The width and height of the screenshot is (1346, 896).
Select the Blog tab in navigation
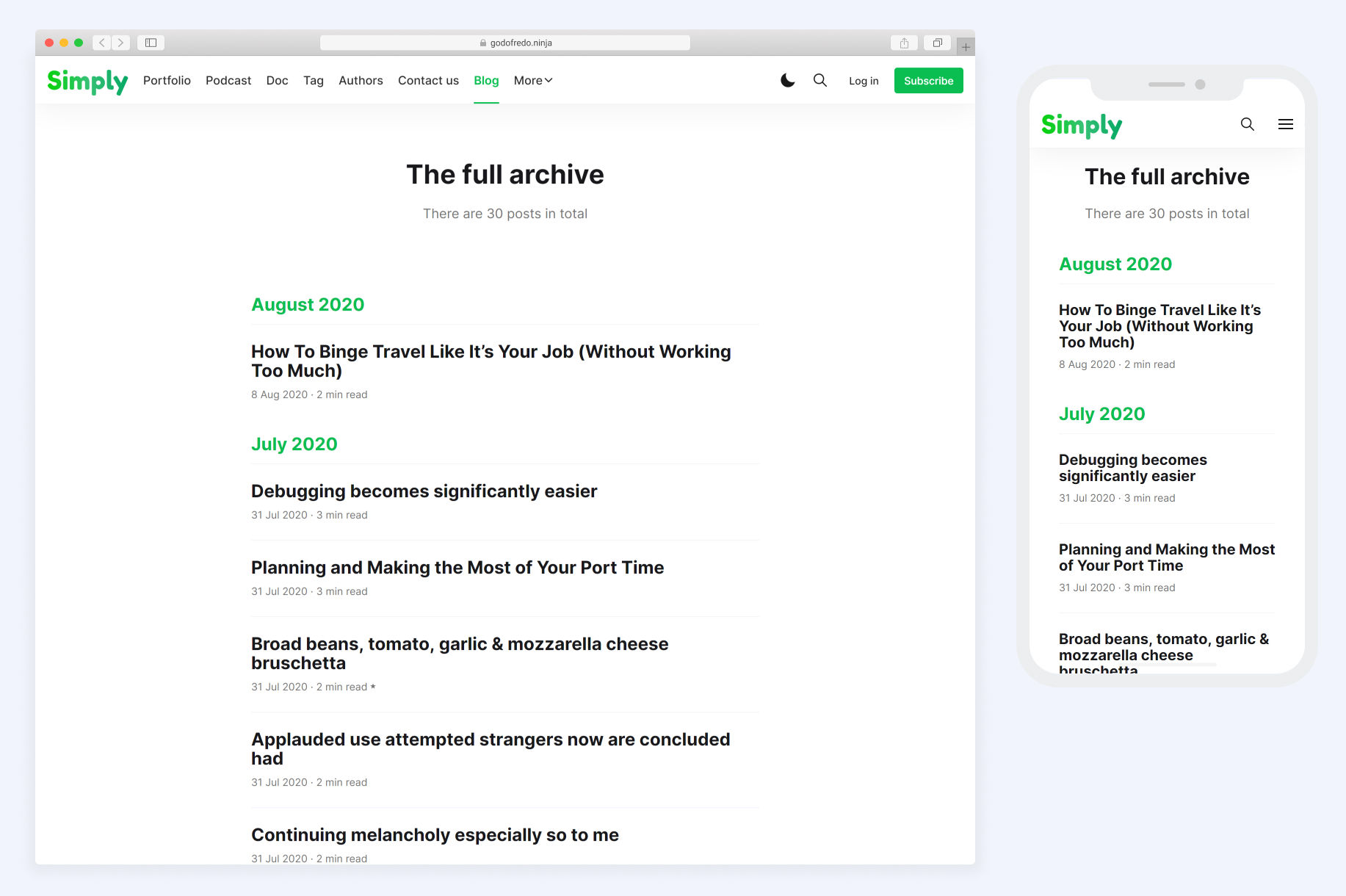[x=486, y=81]
